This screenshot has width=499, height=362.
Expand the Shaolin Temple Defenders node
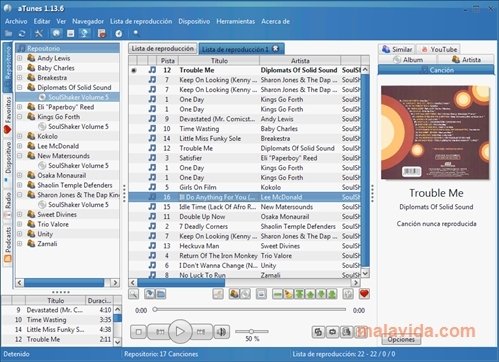[20, 185]
